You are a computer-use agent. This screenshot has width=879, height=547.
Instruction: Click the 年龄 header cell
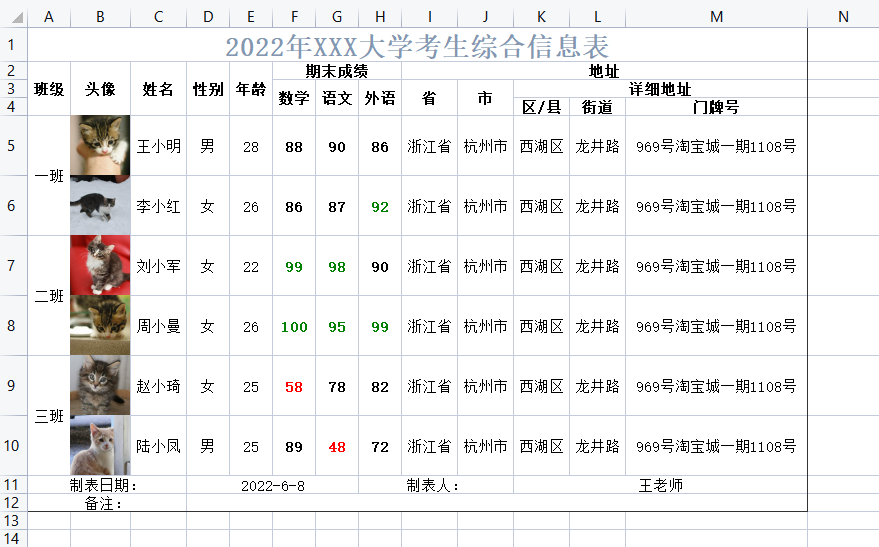coord(251,89)
